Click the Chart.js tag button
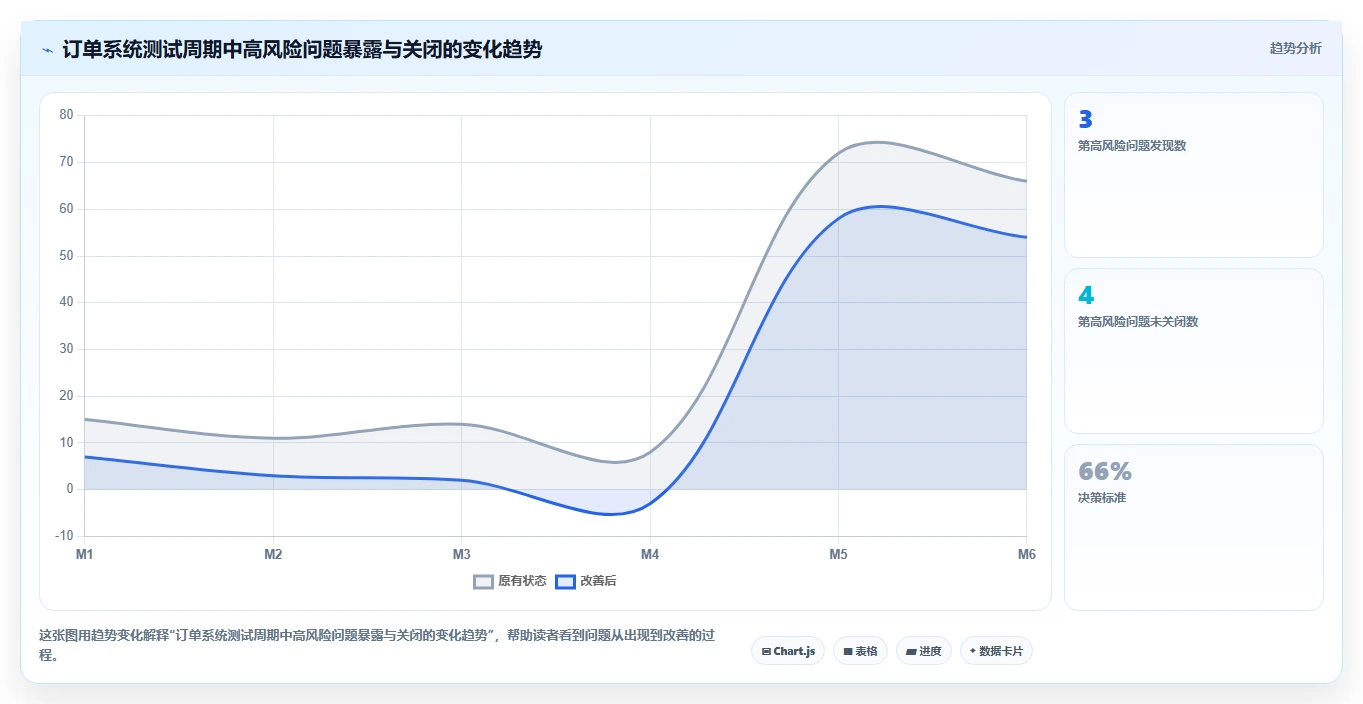The height and width of the screenshot is (704, 1363). click(788, 651)
